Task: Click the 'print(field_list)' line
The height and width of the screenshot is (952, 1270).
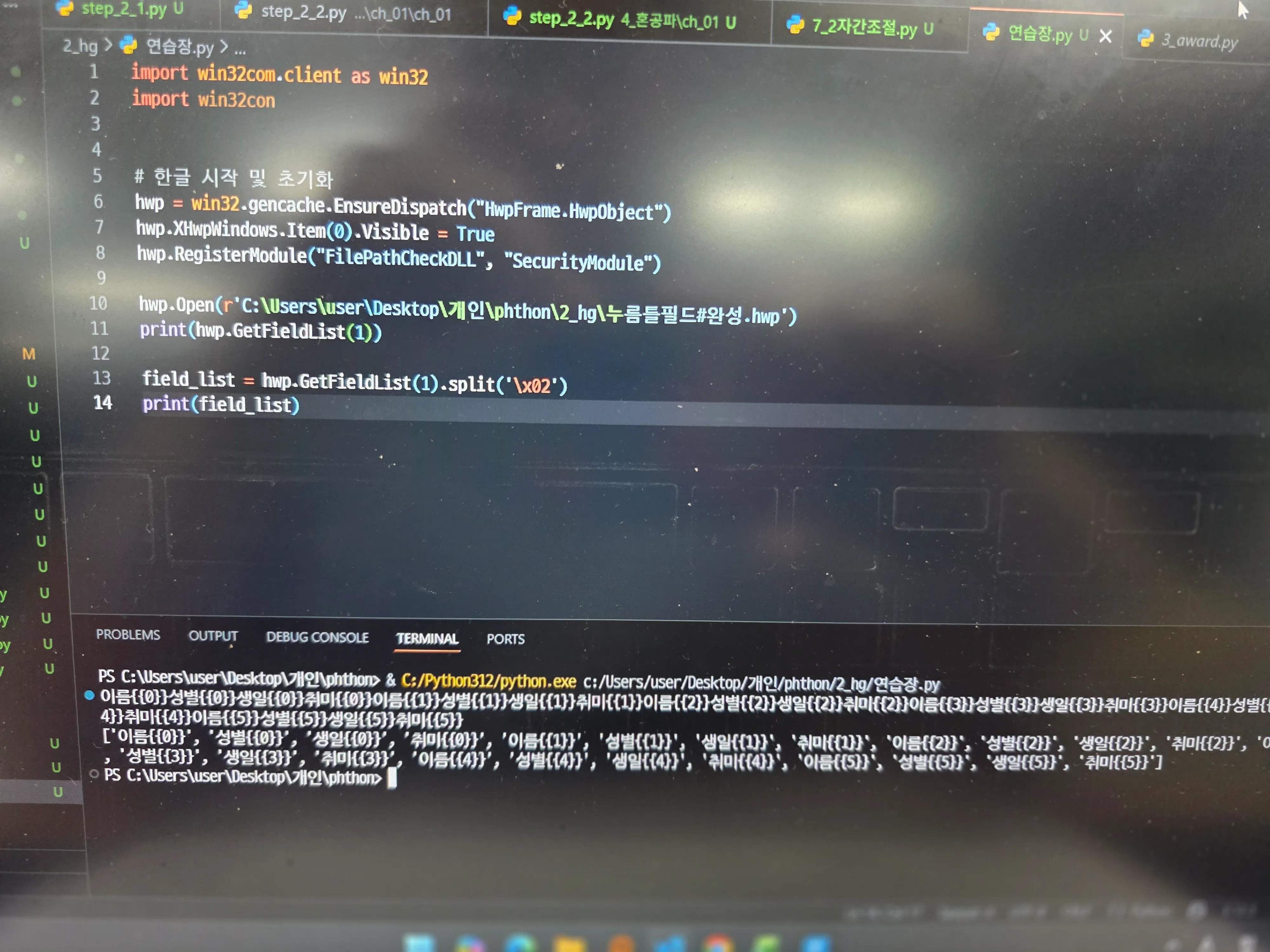Action: (x=221, y=404)
